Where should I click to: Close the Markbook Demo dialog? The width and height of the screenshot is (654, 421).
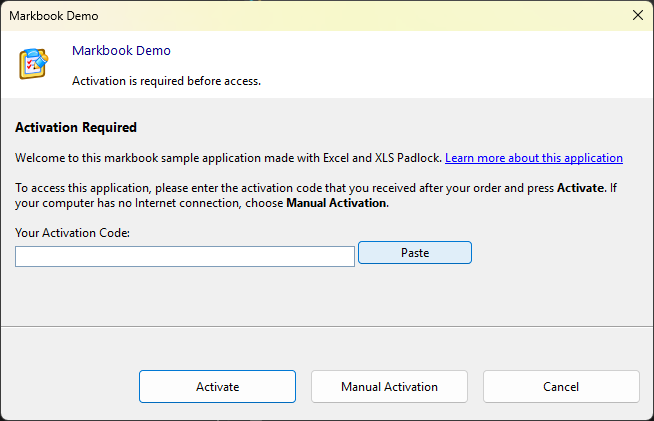pyautogui.click(x=637, y=15)
